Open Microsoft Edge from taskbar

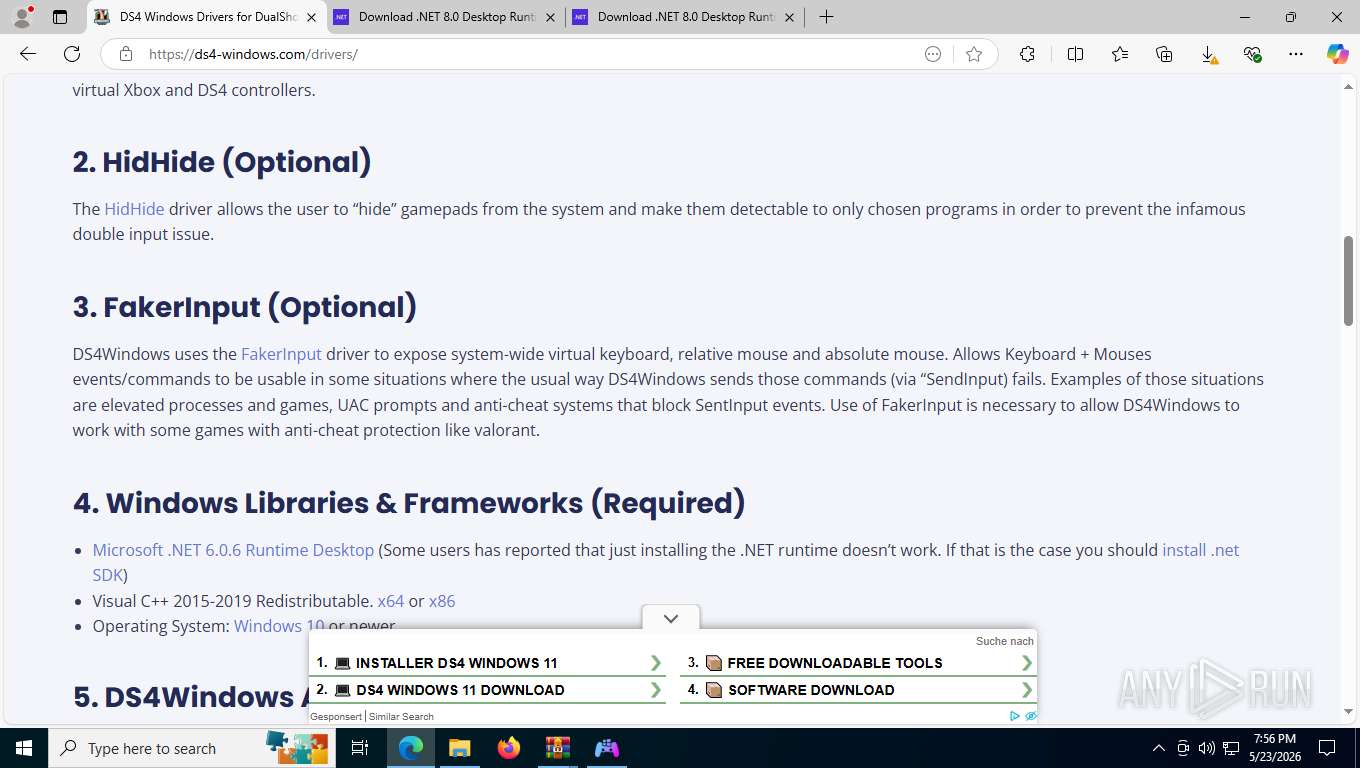(411, 748)
